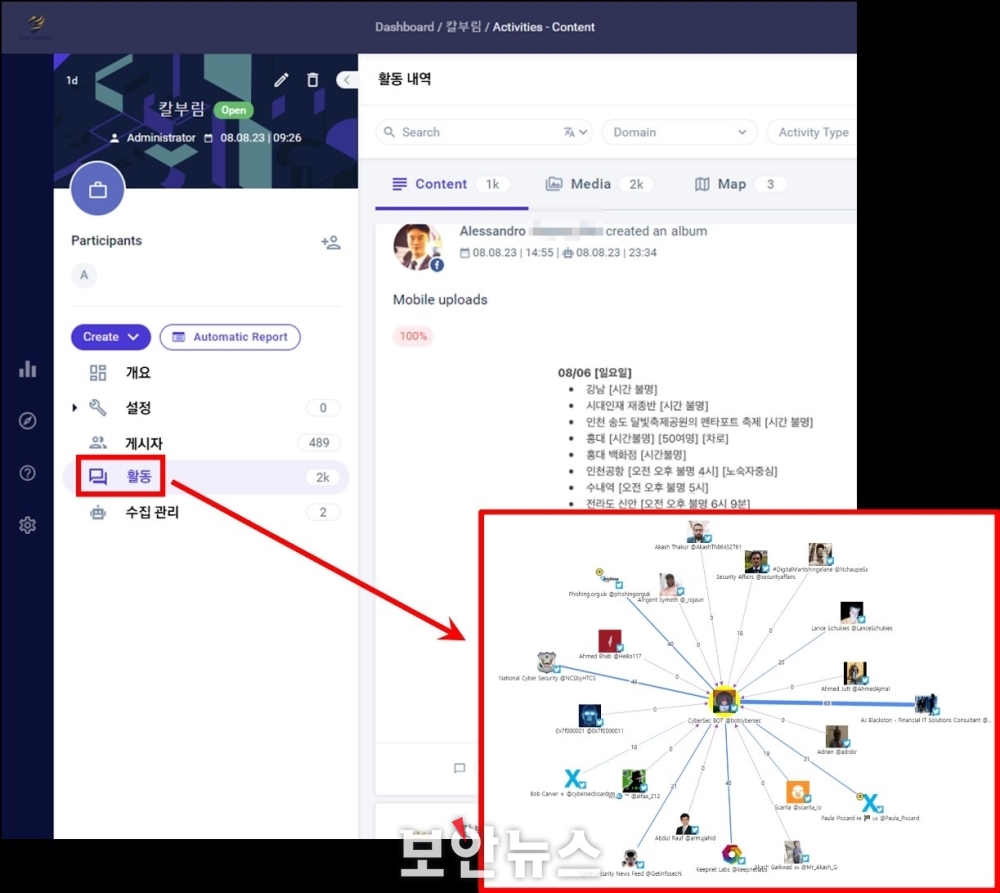Image resolution: width=1000 pixels, height=893 pixels.
Task: Select participant avatar A
Action: (84, 276)
